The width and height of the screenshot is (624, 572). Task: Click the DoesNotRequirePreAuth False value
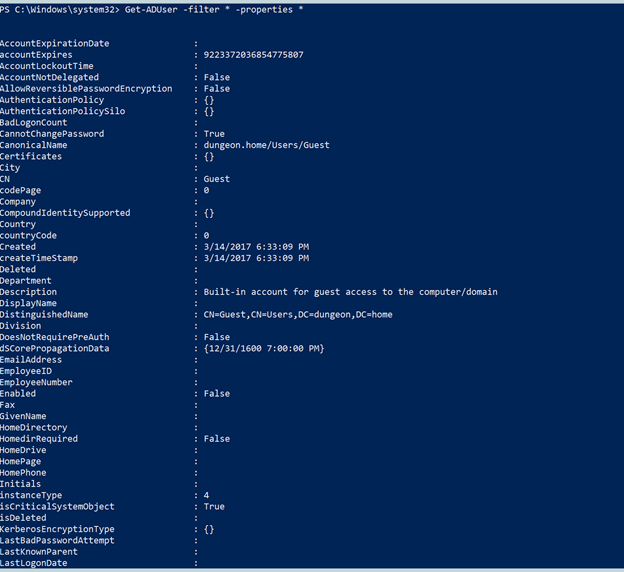[x=217, y=337]
